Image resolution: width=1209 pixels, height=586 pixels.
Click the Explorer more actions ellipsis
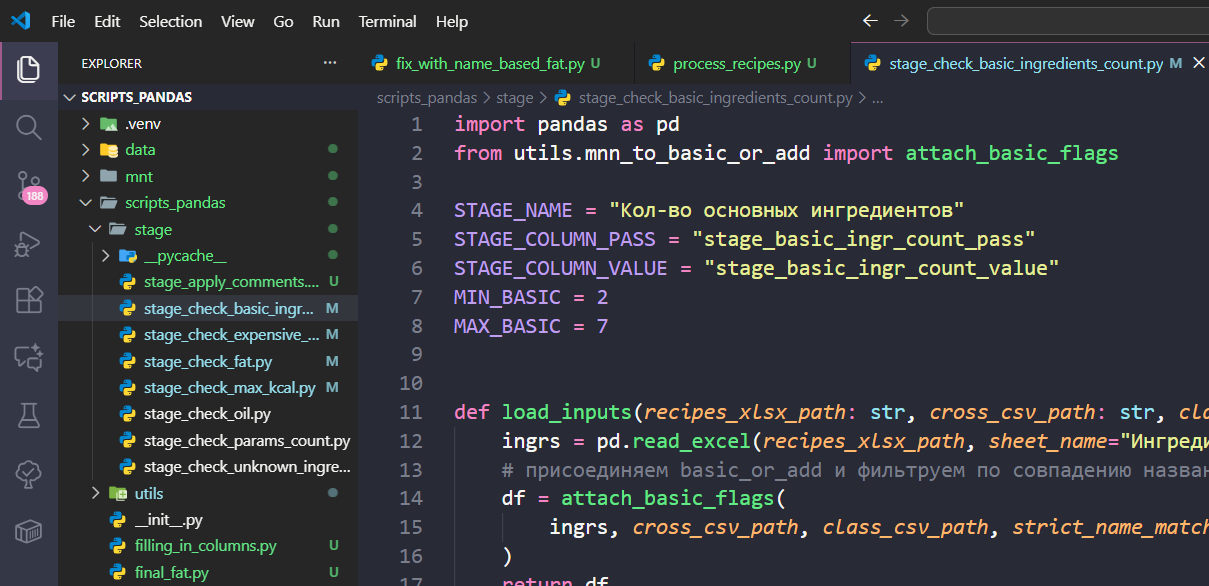[x=330, y=63]
